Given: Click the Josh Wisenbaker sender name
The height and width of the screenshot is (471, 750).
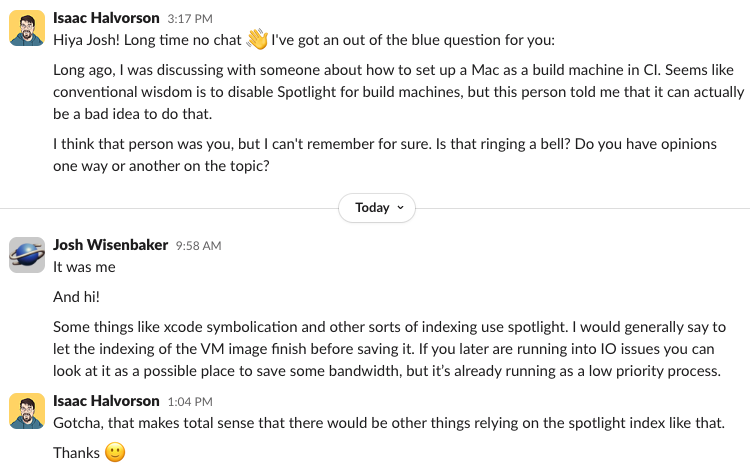Looking at the screenshot, I should point(110,245).
